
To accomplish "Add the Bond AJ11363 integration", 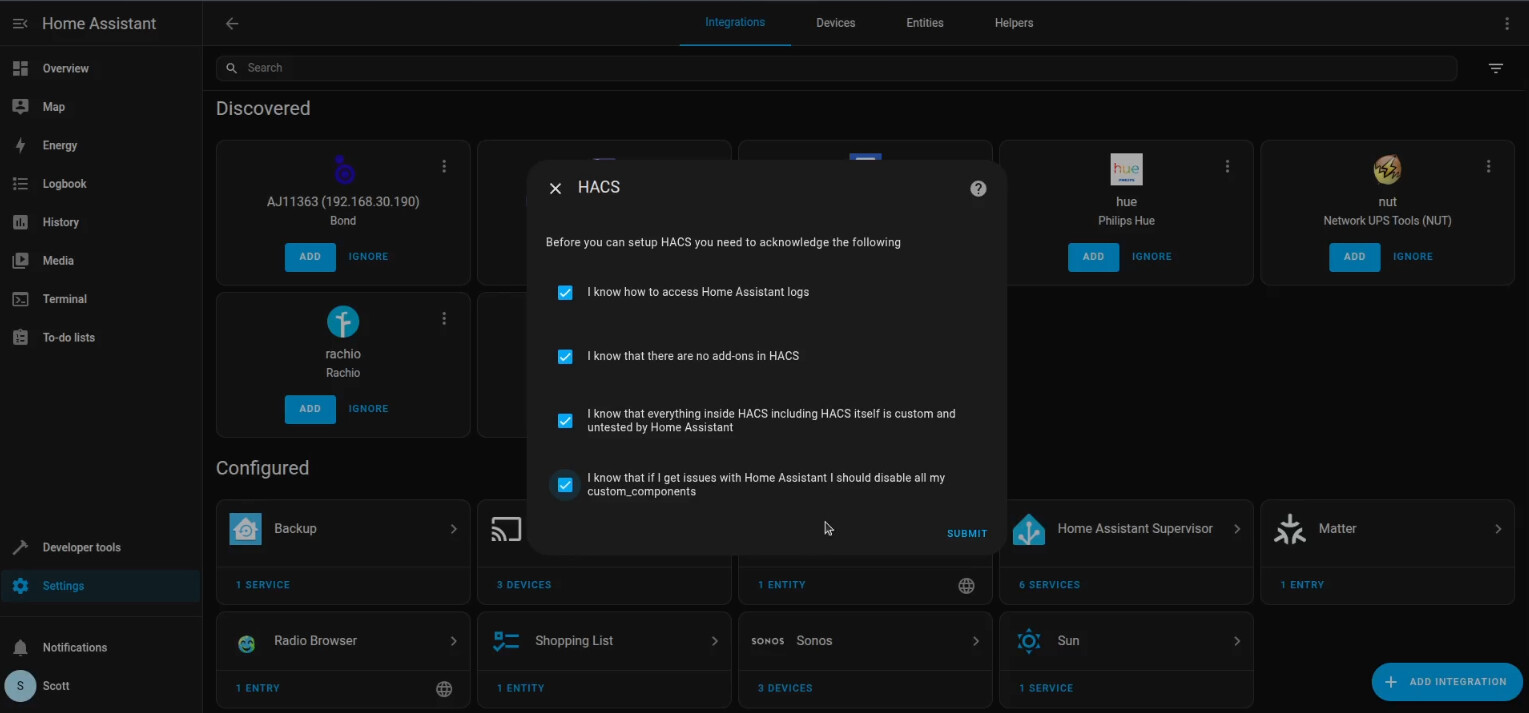I will (x=310, y=257).
